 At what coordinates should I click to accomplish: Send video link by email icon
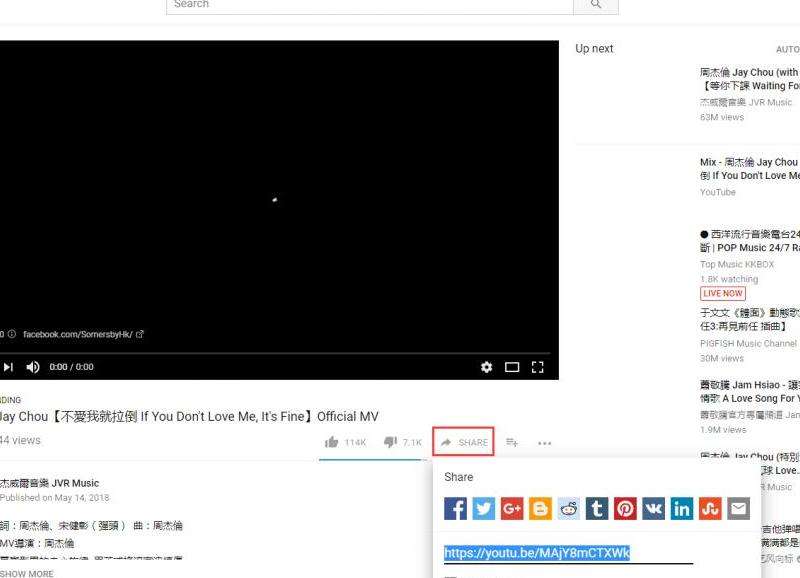[x=738, y=508]
